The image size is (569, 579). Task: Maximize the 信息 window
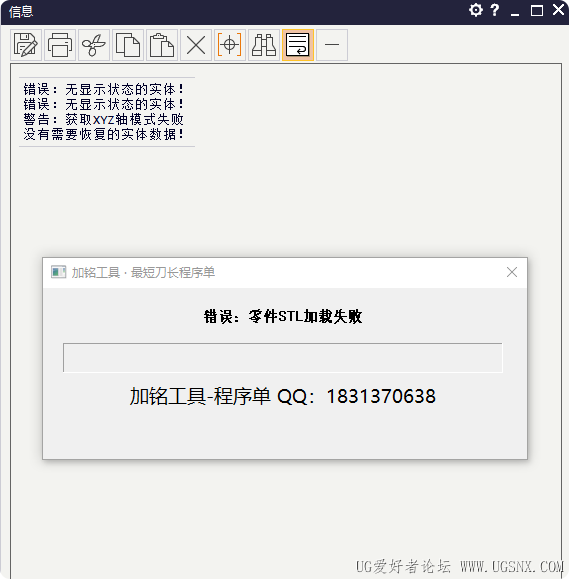pyautogui.click(x=537, y=10)
